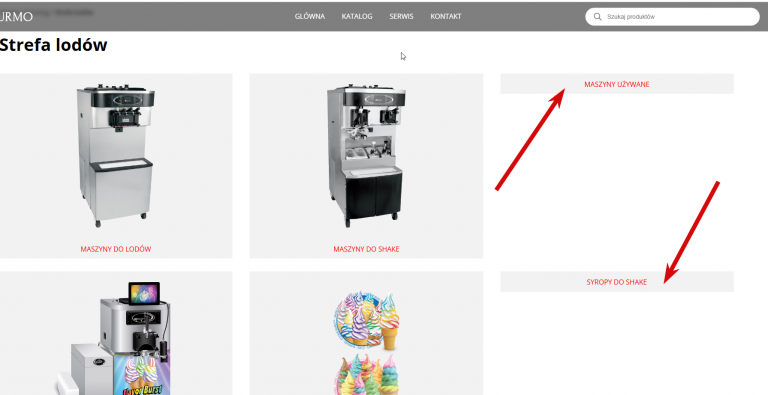Go to the SERWIS page
The width and height of the screenshot is (768, 395).
pyautogui.click(x=401, y=17)
